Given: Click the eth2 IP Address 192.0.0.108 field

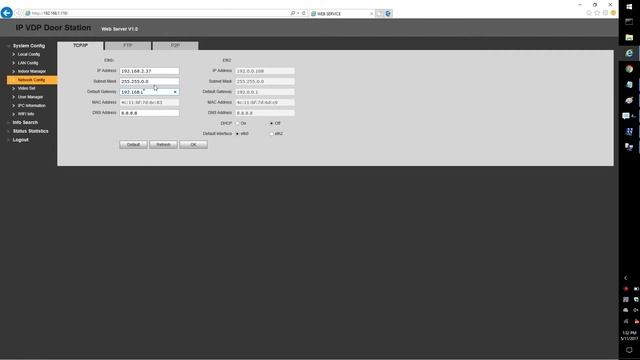Looking at the screenshot, I should pyautogui.click(x=265, y=71).
